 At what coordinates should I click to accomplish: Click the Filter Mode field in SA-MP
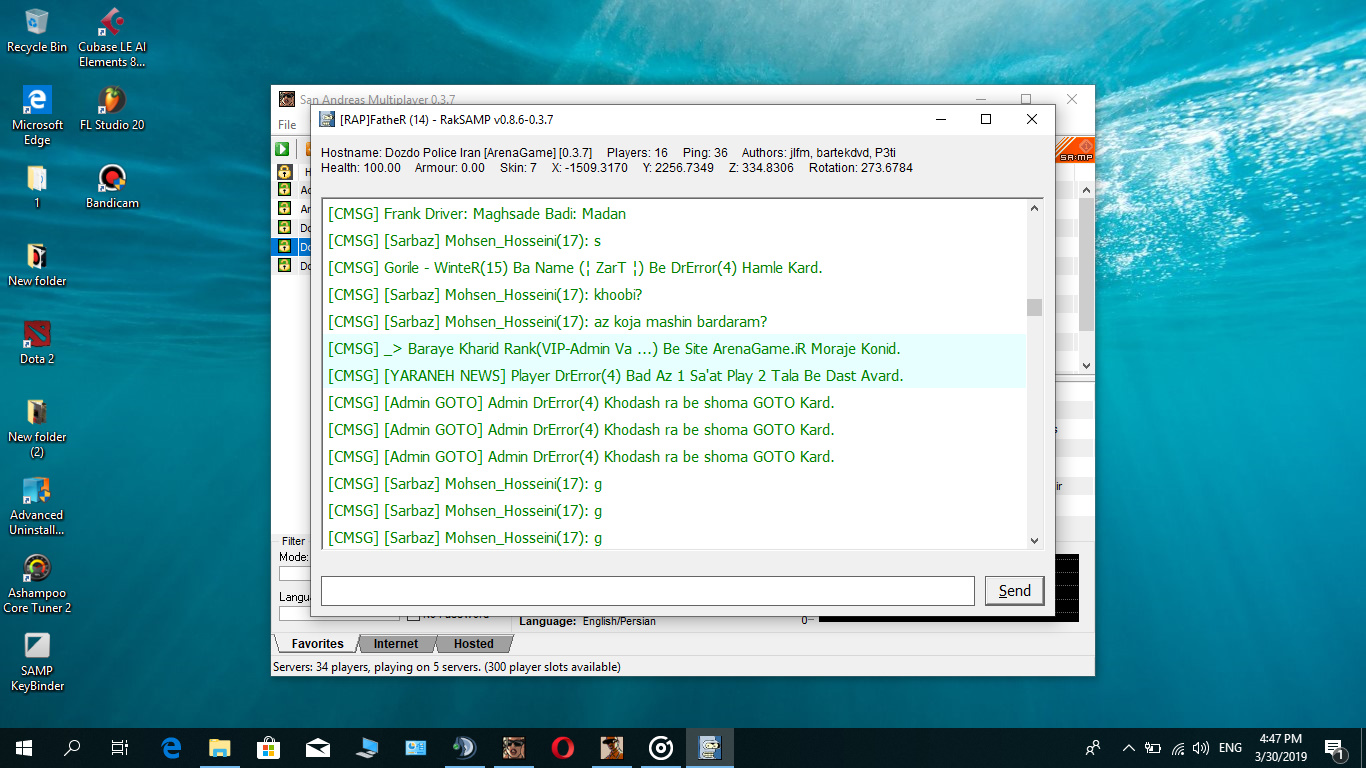pos(294,574)
